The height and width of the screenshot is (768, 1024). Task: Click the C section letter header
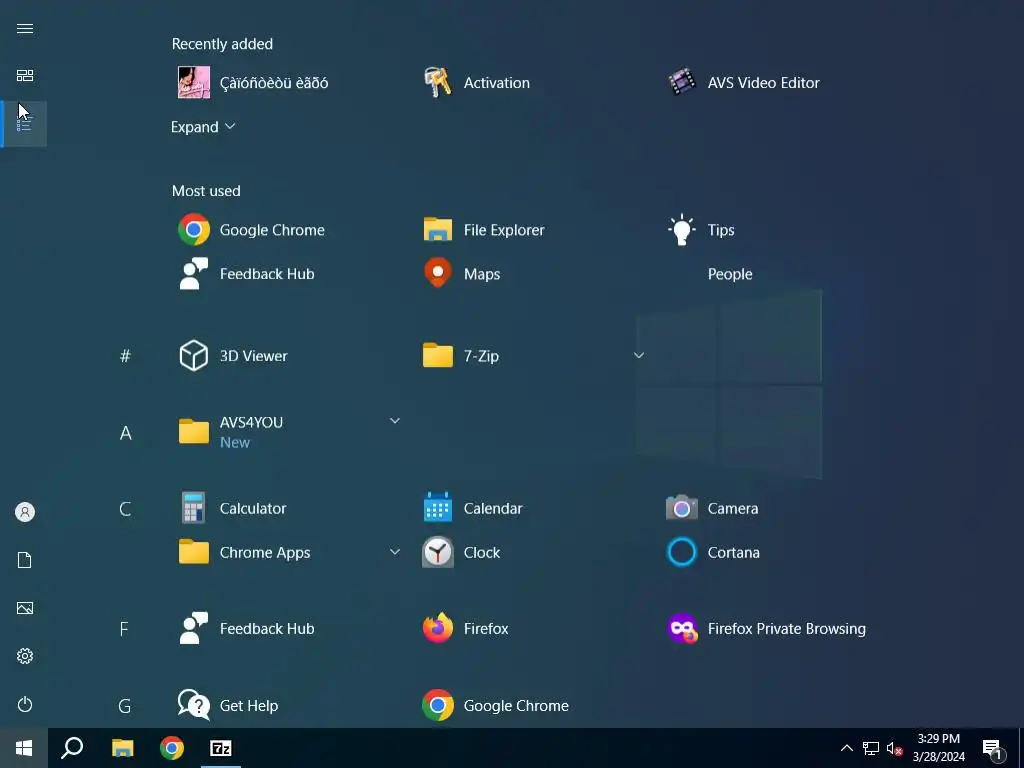coord(125,509)
